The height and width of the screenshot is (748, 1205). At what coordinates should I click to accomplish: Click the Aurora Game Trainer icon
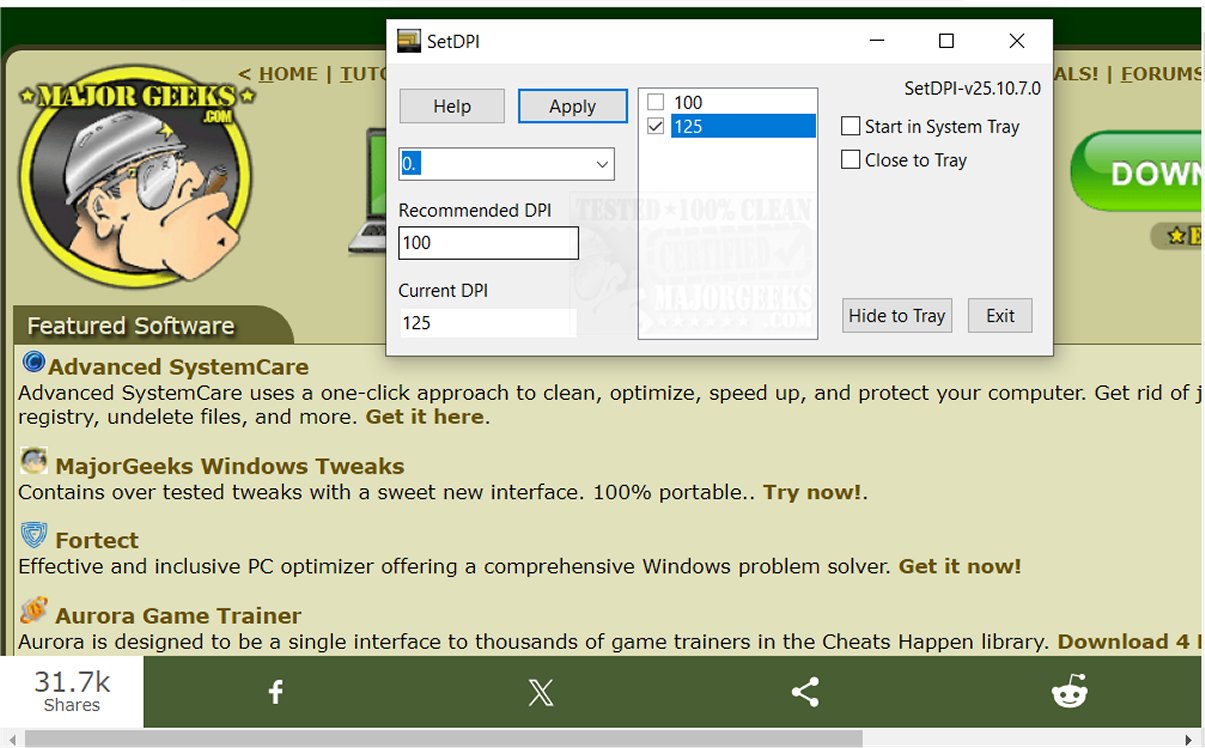pyautogui.click(x=33, y=611)
